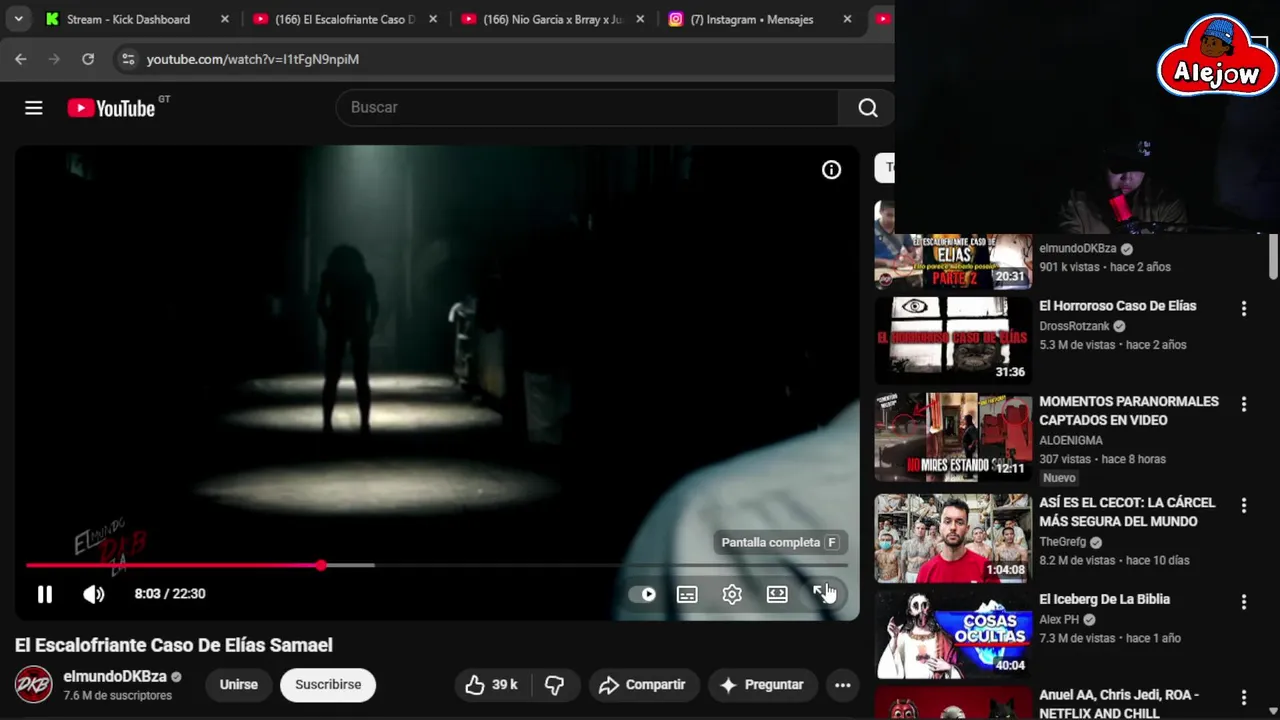
Task: Enter full screen mode icon
Action: pos(822,594)
